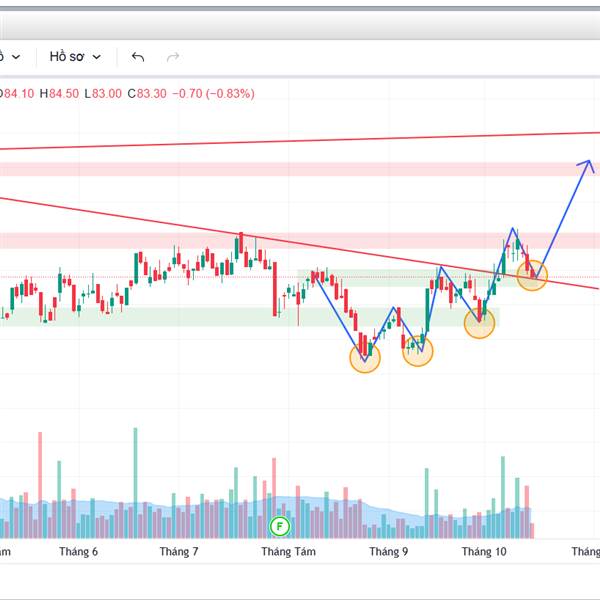Click the Tháng 10 axis label

tap(484, 551)
